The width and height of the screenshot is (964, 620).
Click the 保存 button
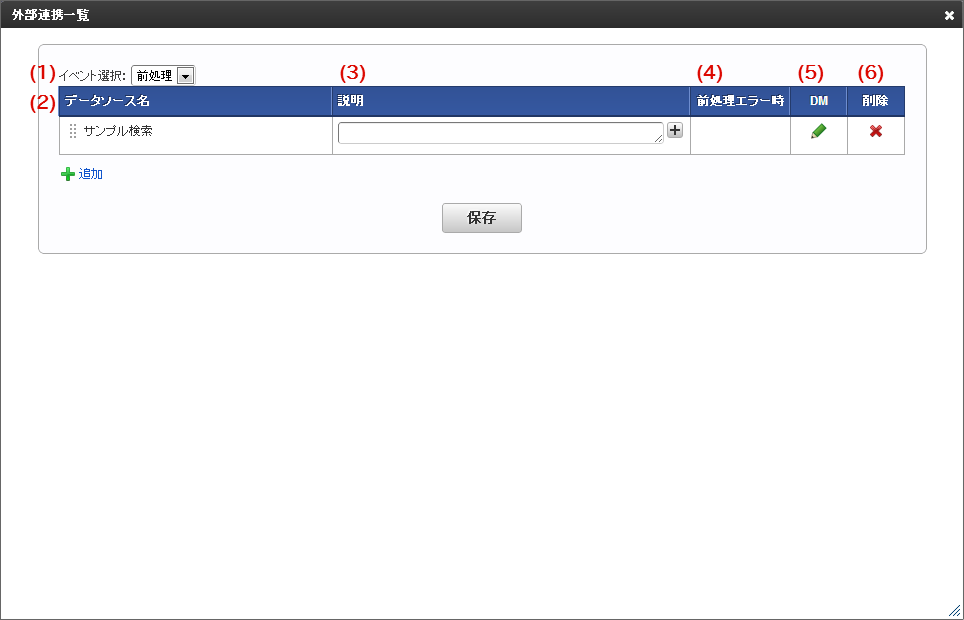pyautogui.click(x=482, y=218)
